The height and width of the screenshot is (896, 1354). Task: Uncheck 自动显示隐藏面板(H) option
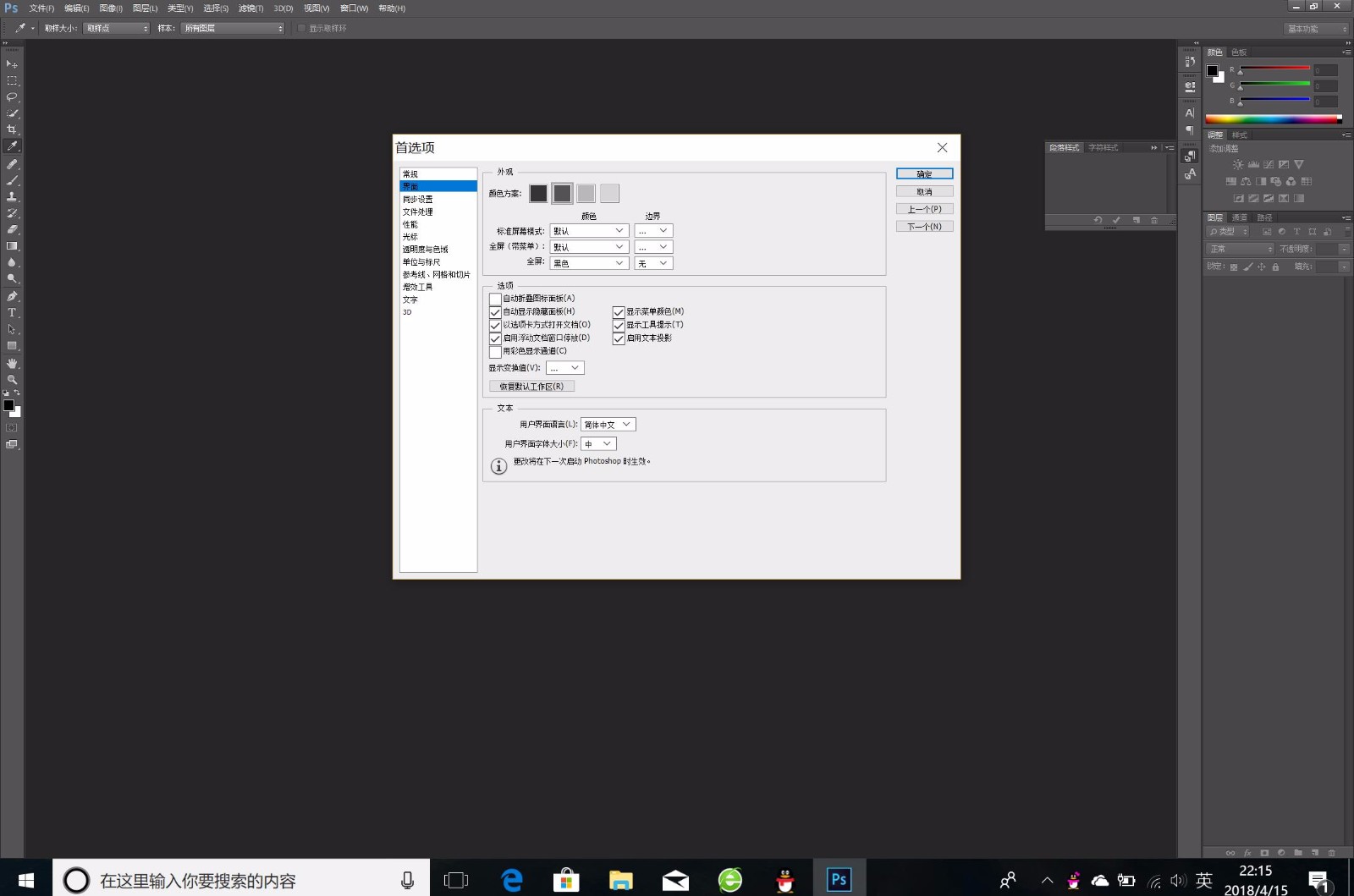[495, 312]
